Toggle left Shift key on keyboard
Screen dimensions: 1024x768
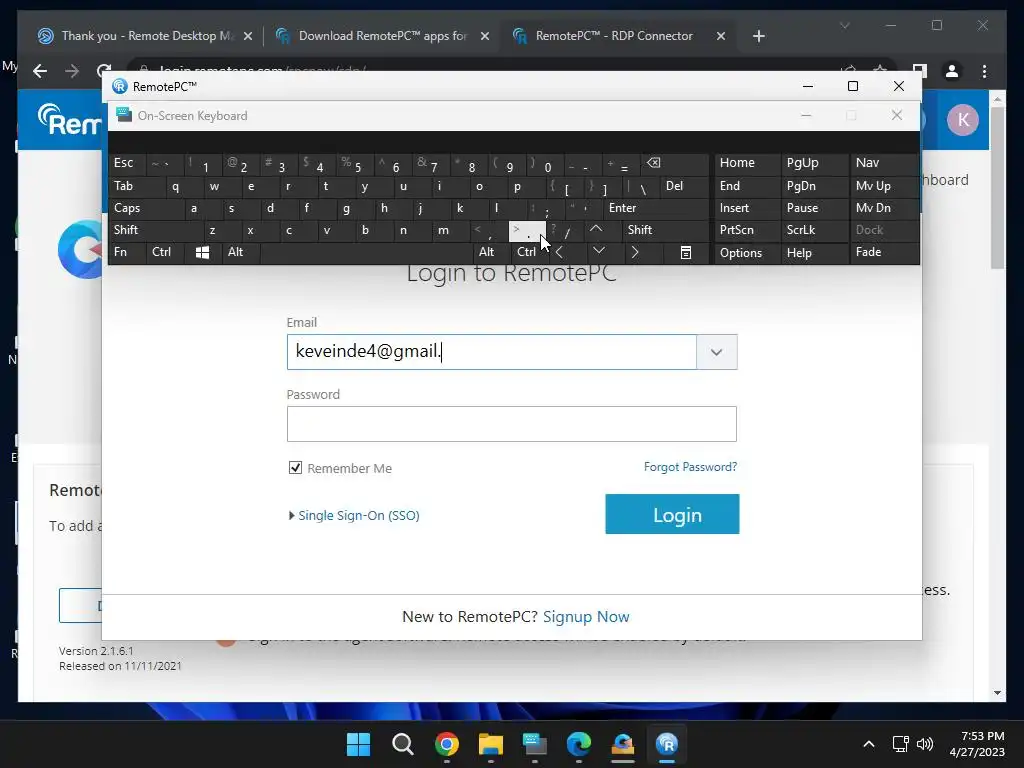tap(155, 230)
